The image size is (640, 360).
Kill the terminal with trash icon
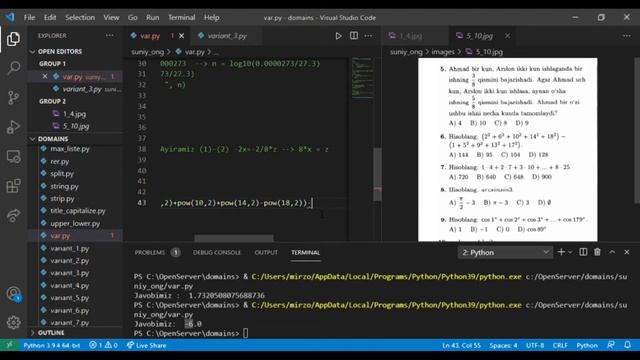[x=597, y=252]
